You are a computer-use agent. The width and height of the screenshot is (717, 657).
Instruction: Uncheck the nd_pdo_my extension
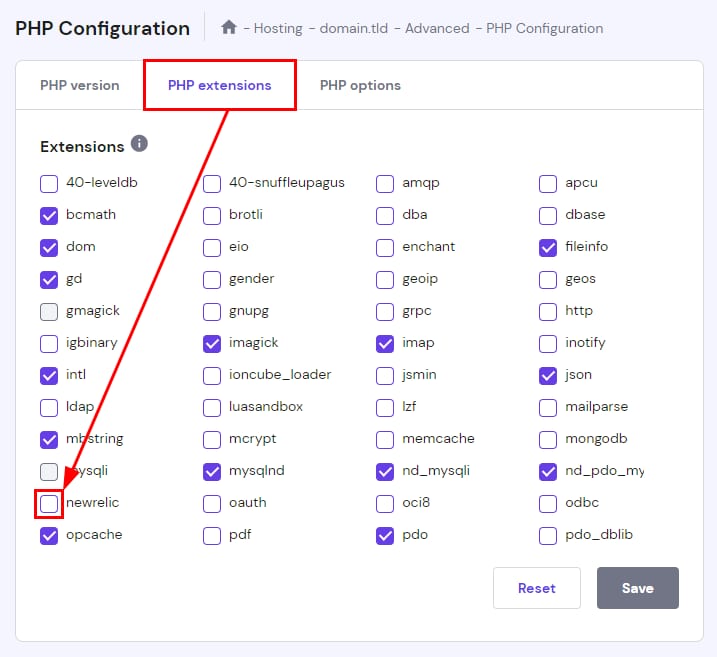548,471
